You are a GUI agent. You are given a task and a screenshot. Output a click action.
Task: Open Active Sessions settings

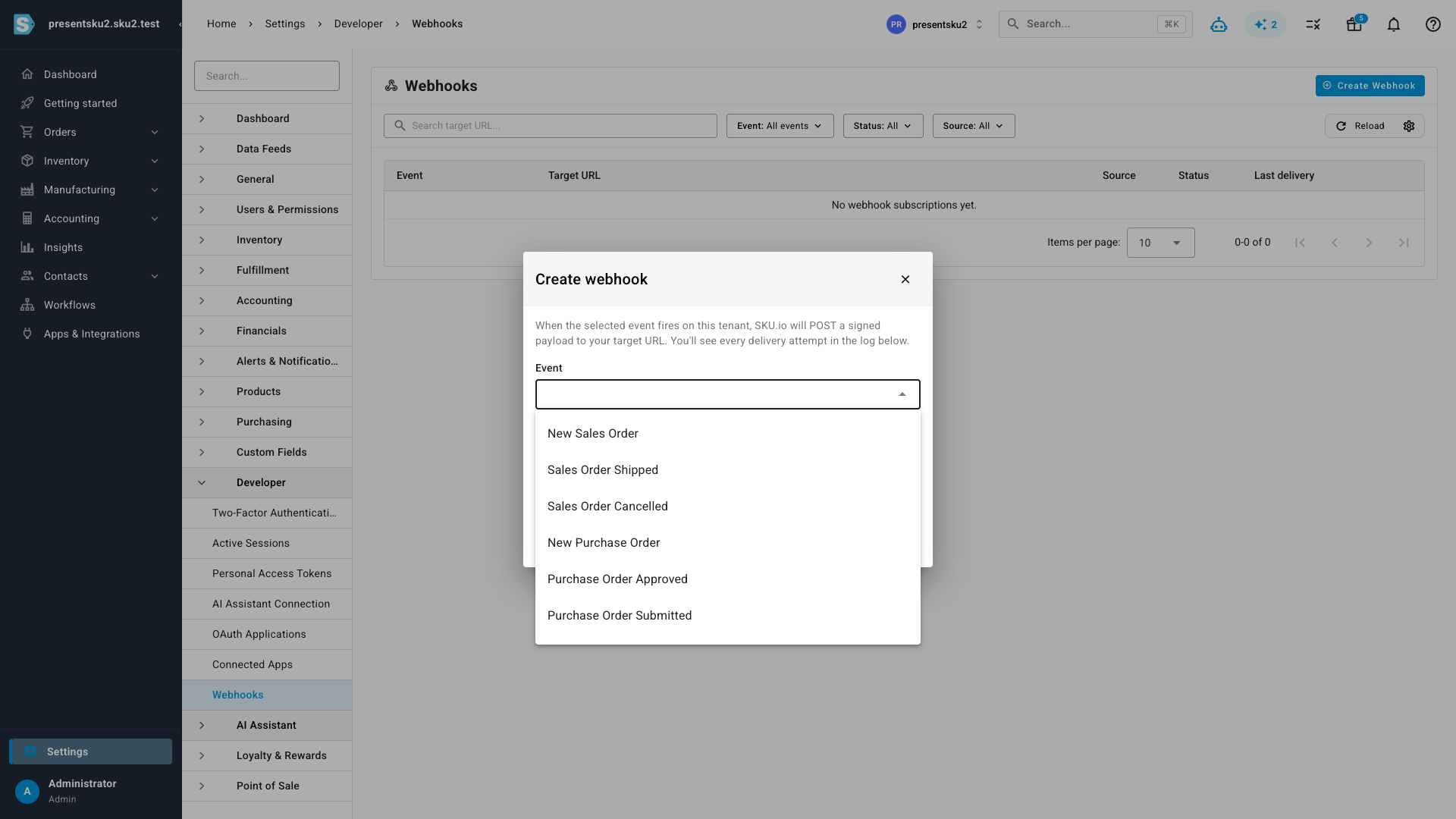click(x=267, y=543)
